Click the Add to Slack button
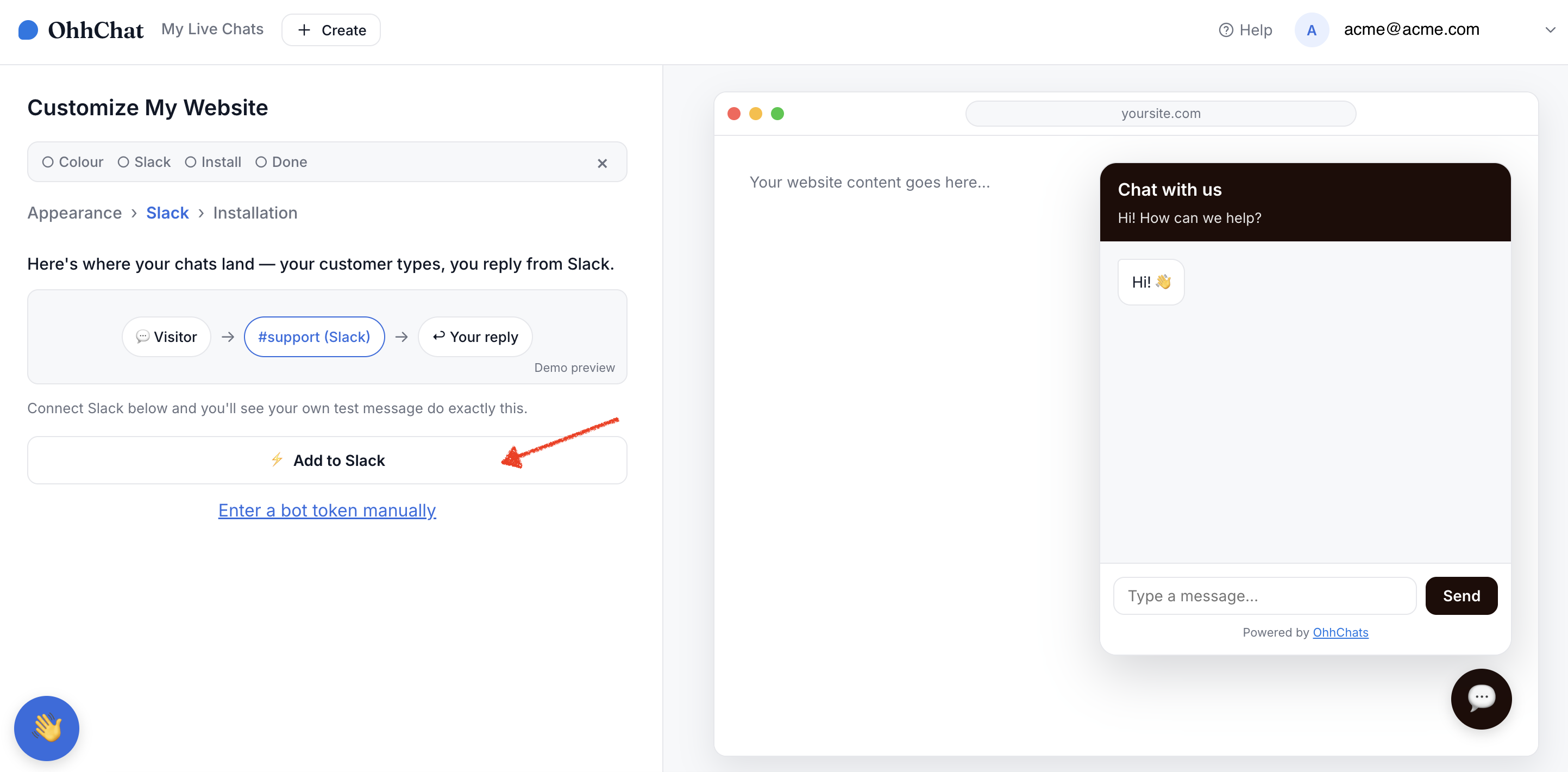Screen dimensions: 1568x772 [327, 460]
